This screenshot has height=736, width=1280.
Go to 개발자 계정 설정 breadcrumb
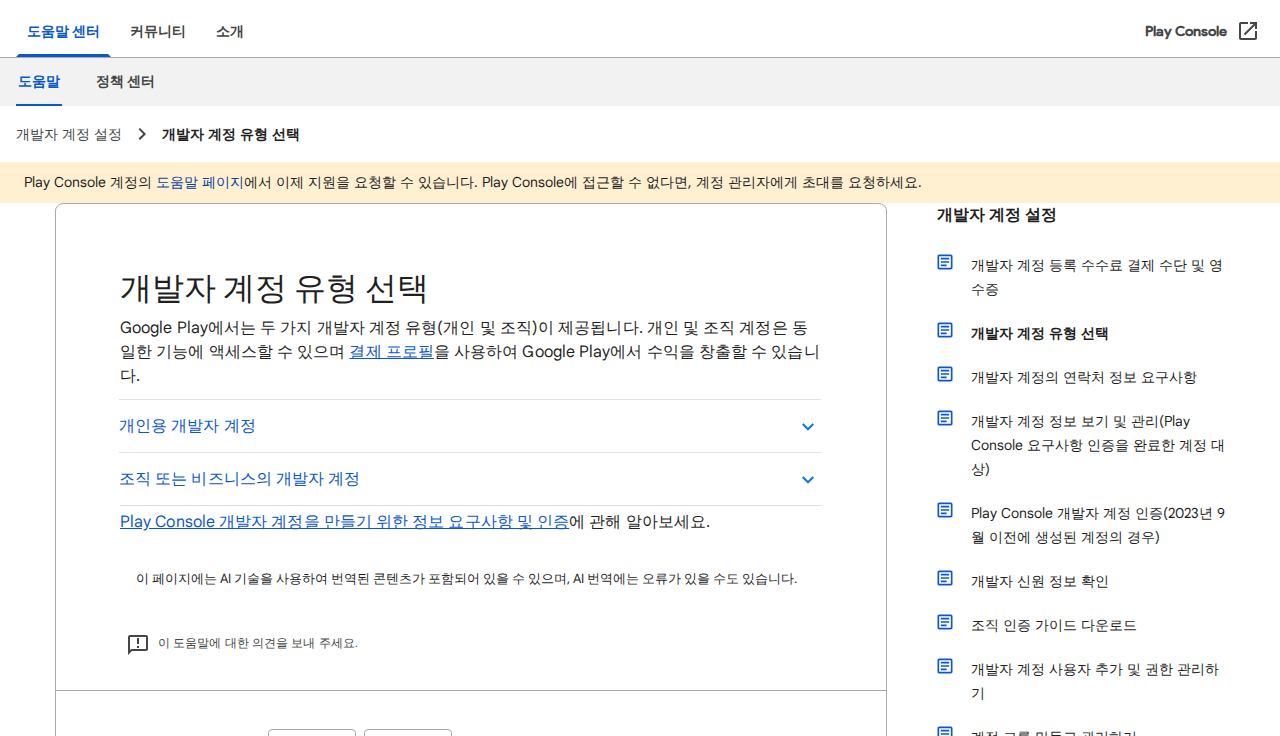tap(69, 134)
